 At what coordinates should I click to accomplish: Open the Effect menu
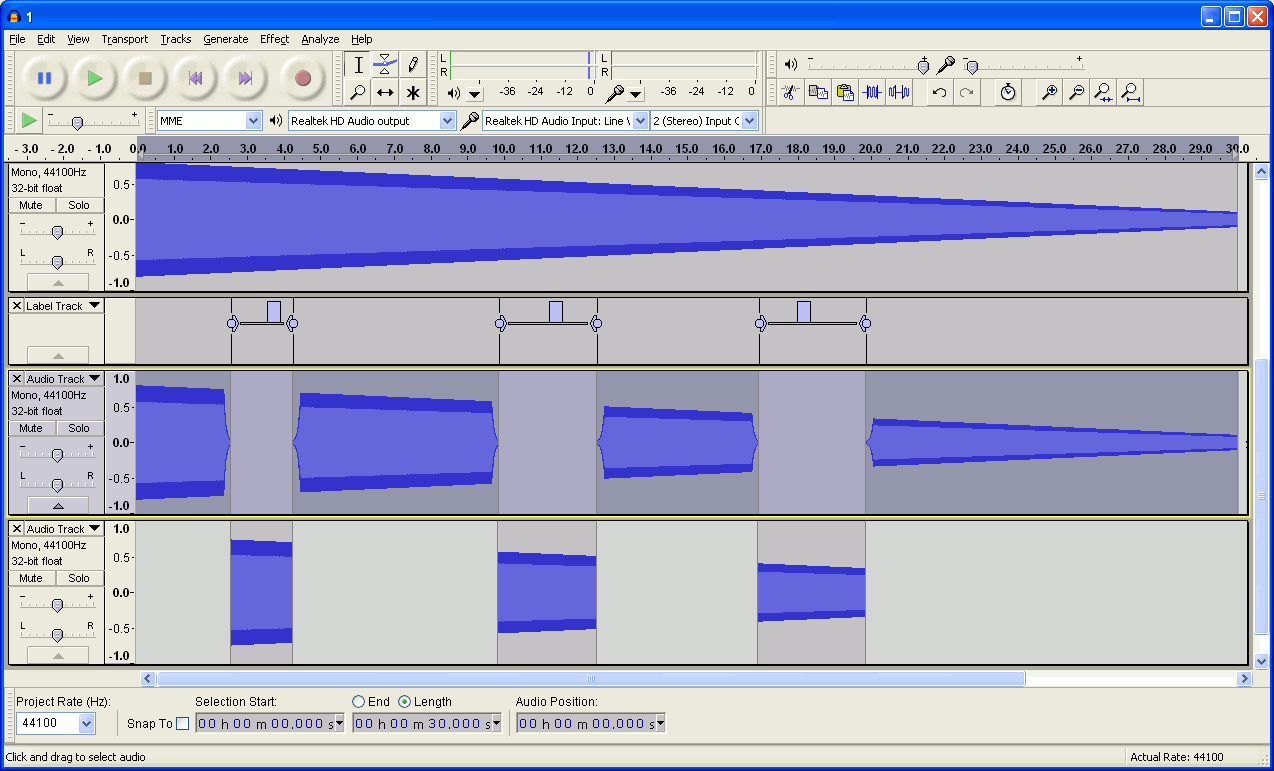click(274, 39)
